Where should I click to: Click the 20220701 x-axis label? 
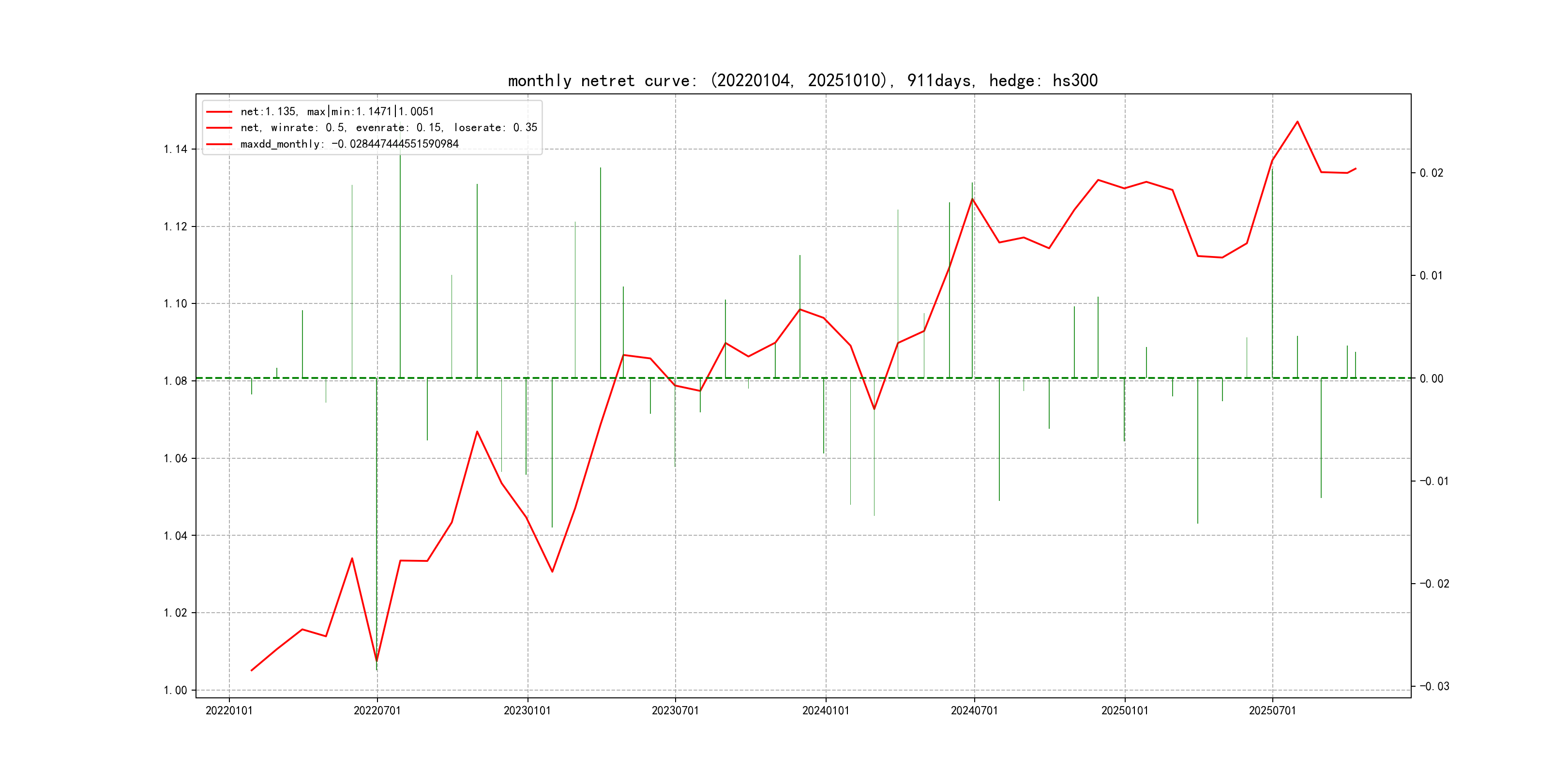click(x=377, y=711)
